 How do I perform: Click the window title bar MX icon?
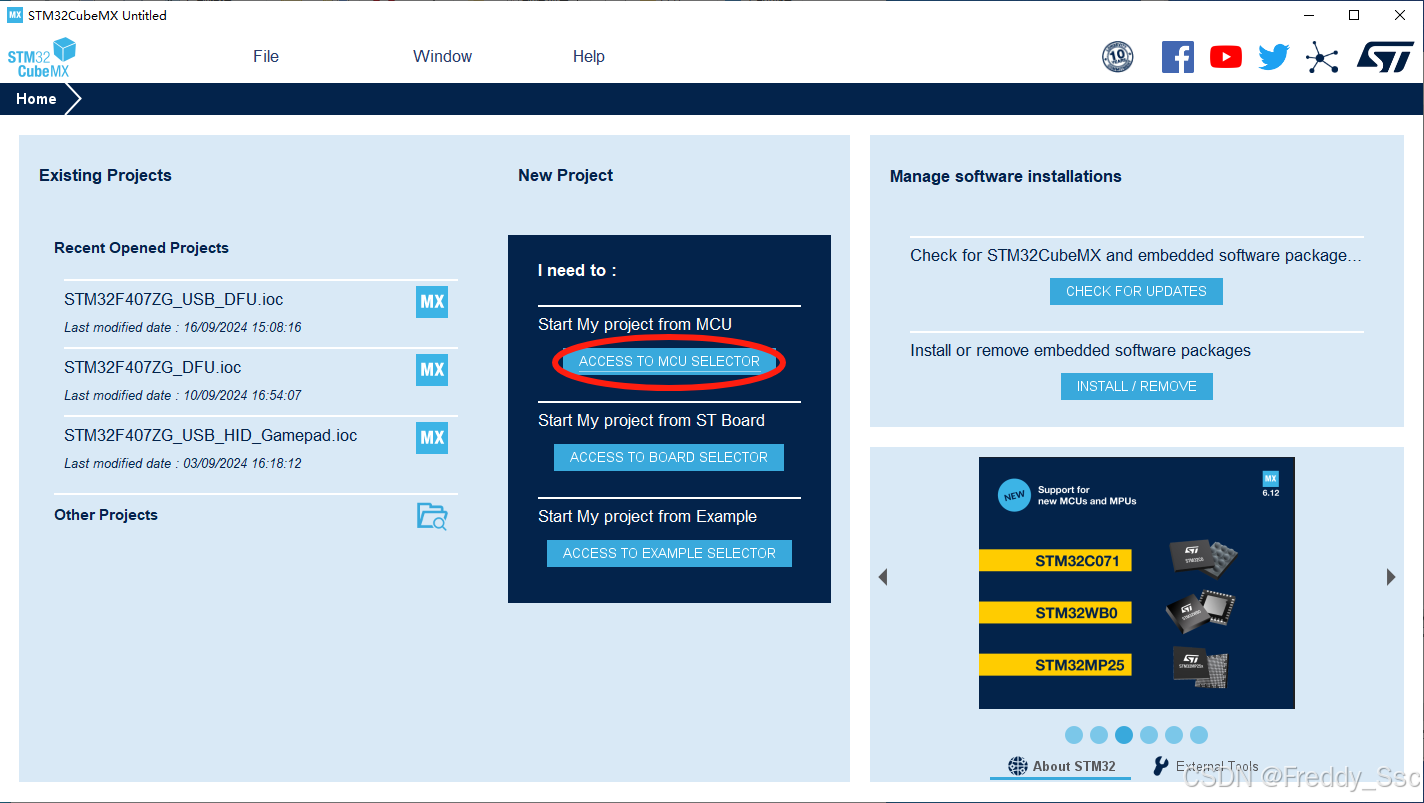[15, 15]
